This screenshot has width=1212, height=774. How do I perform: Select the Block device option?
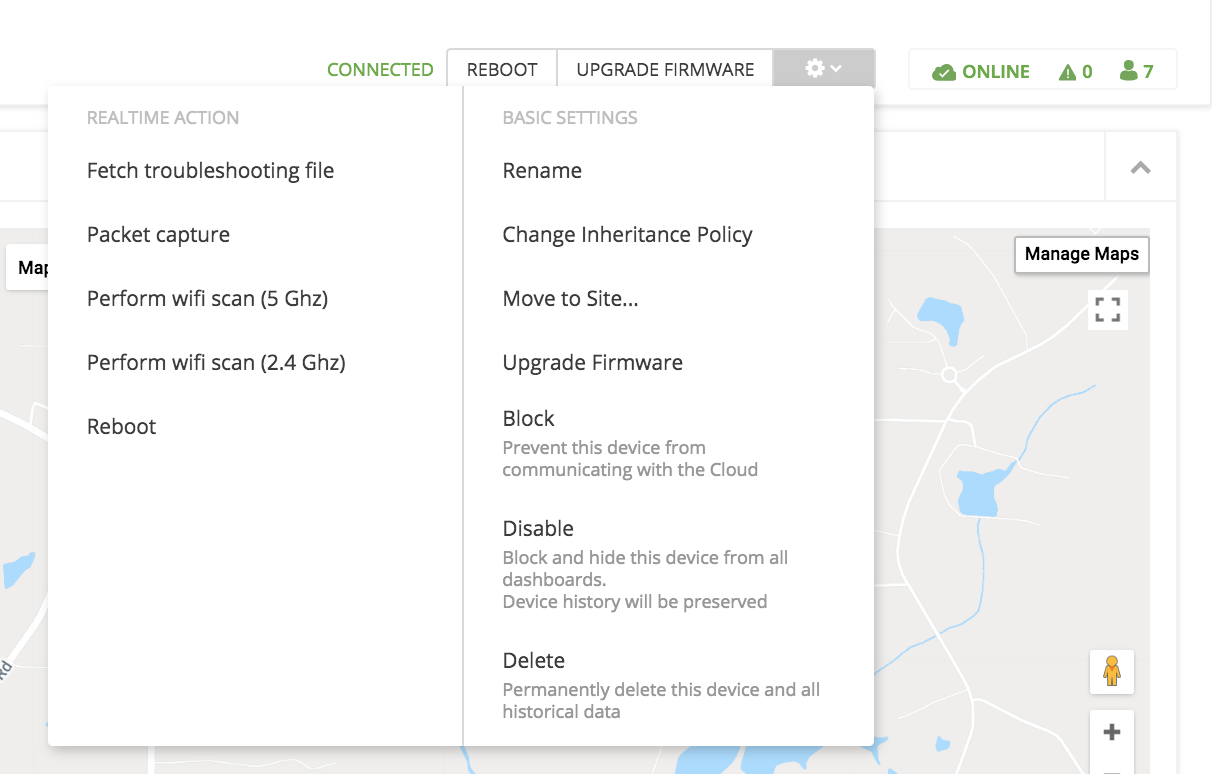point(529,418)
